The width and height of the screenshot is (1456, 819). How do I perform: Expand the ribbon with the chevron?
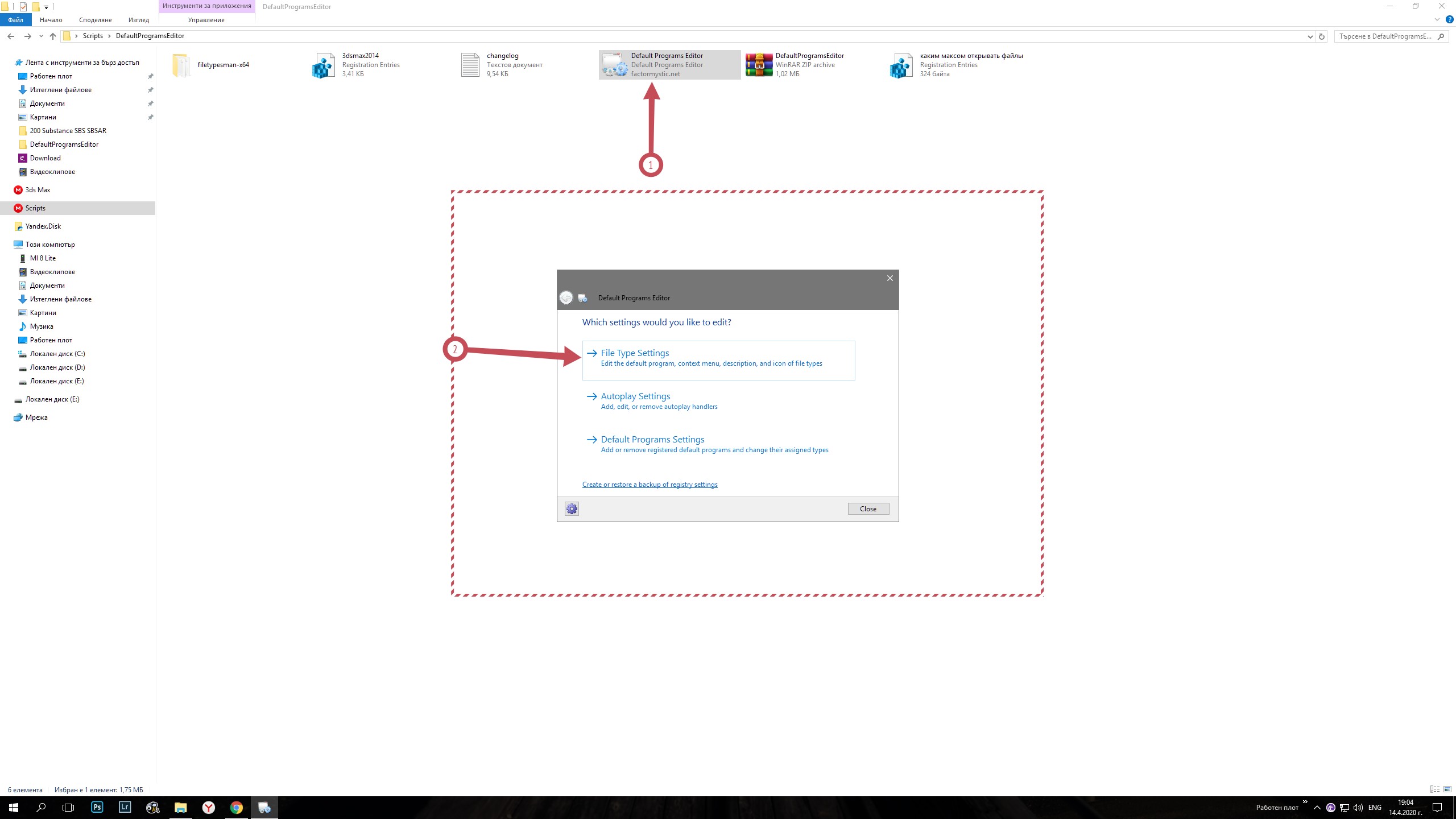tap(1437, 20)
